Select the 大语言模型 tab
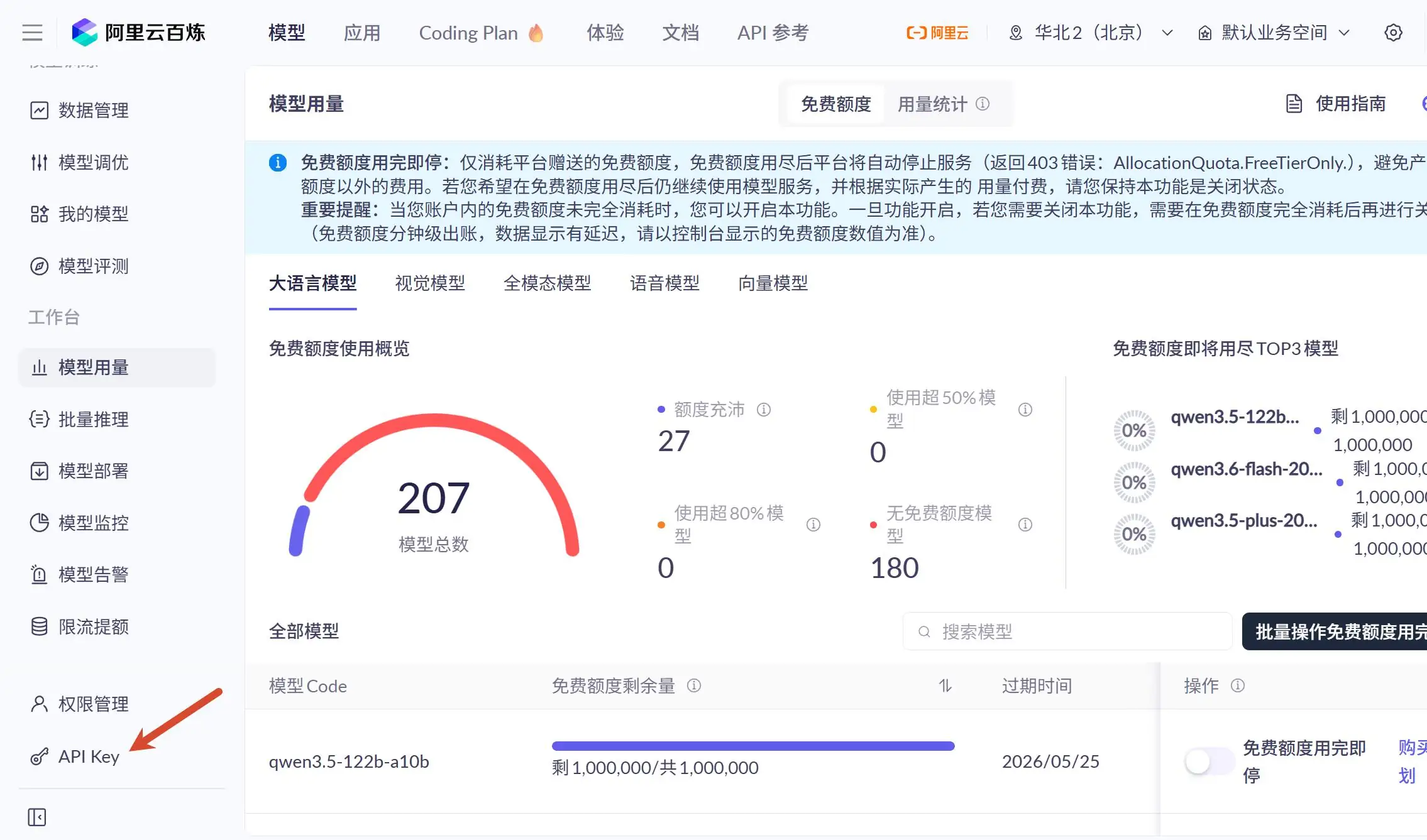 coord(312,283)
